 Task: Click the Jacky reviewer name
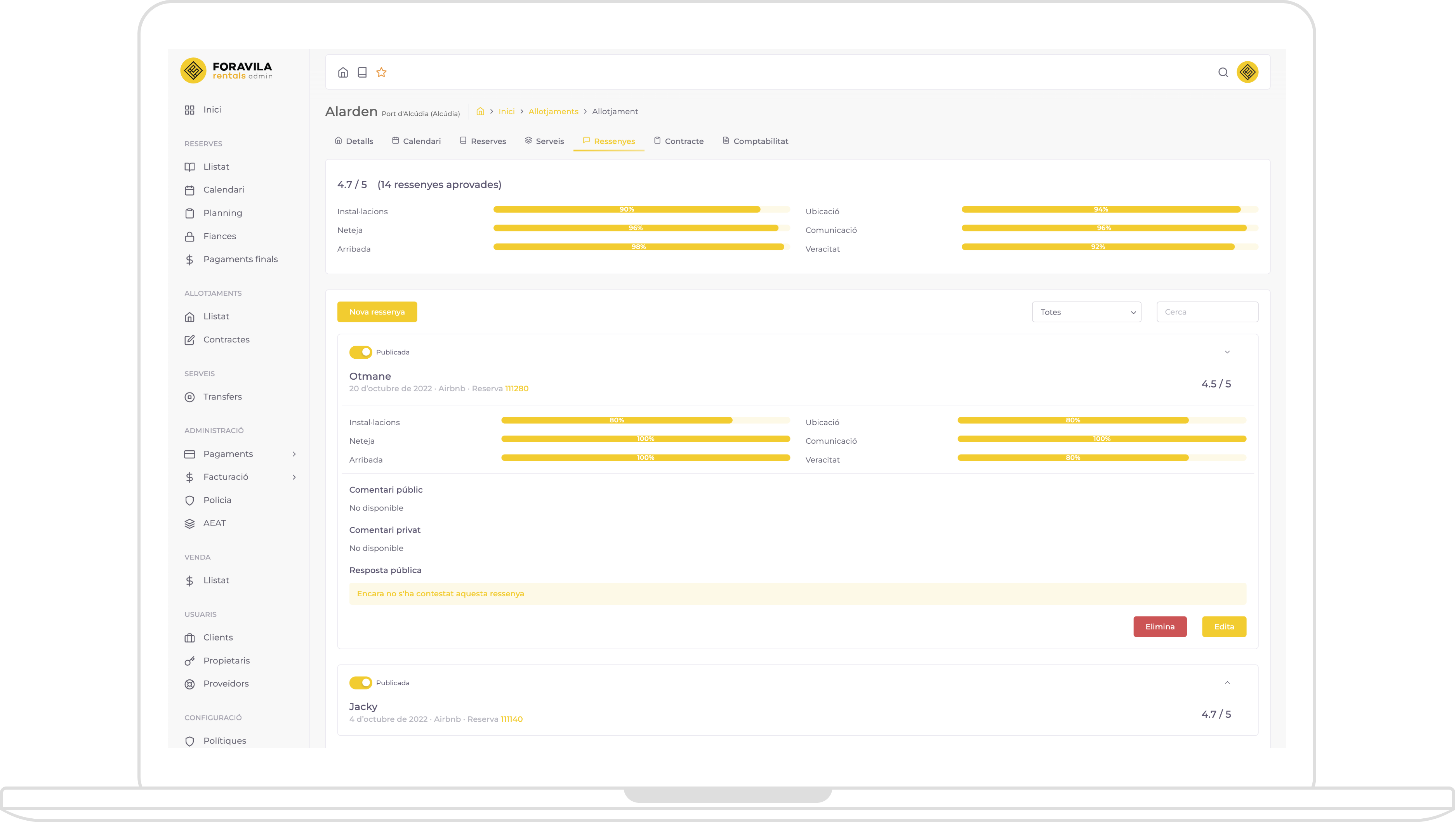[x=363, y=707]
